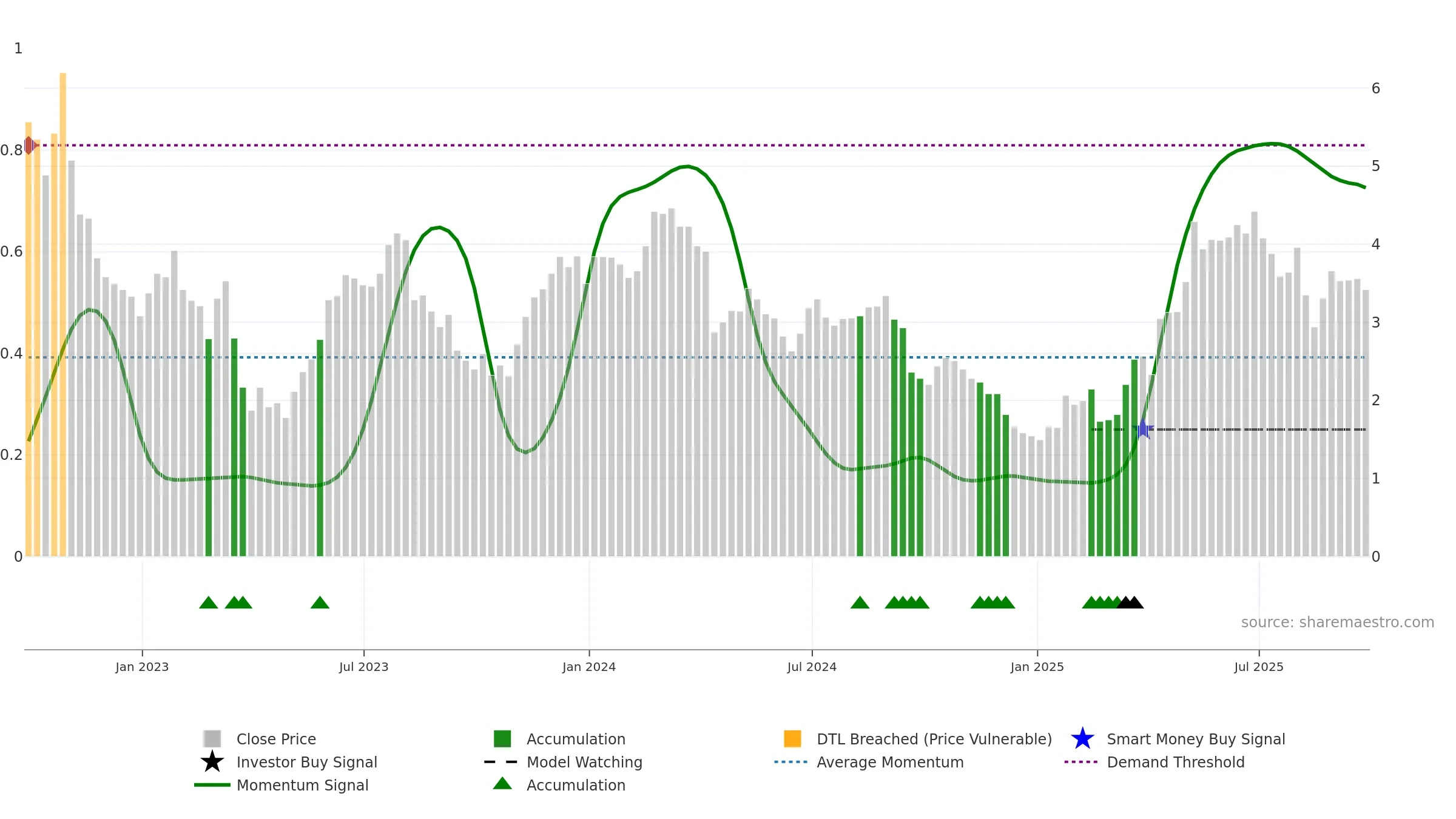Click the black Investor Buy Signal star in legend
This screenshot has width=1456, height=819.
coord(212,762)
